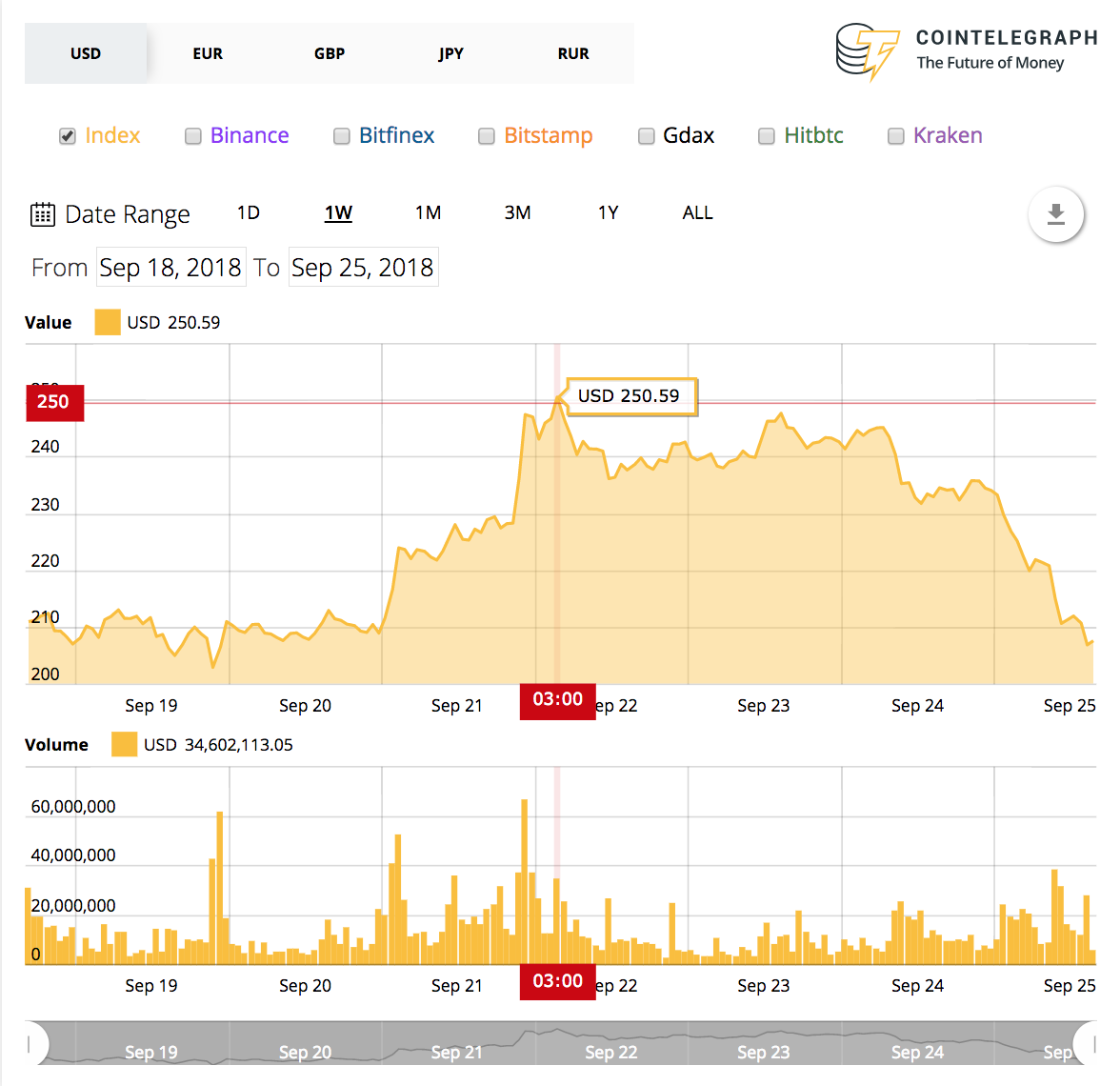Click the 03:00 marker under value chart
This screenshot has width=1120, height=1086.
point(558,700)
